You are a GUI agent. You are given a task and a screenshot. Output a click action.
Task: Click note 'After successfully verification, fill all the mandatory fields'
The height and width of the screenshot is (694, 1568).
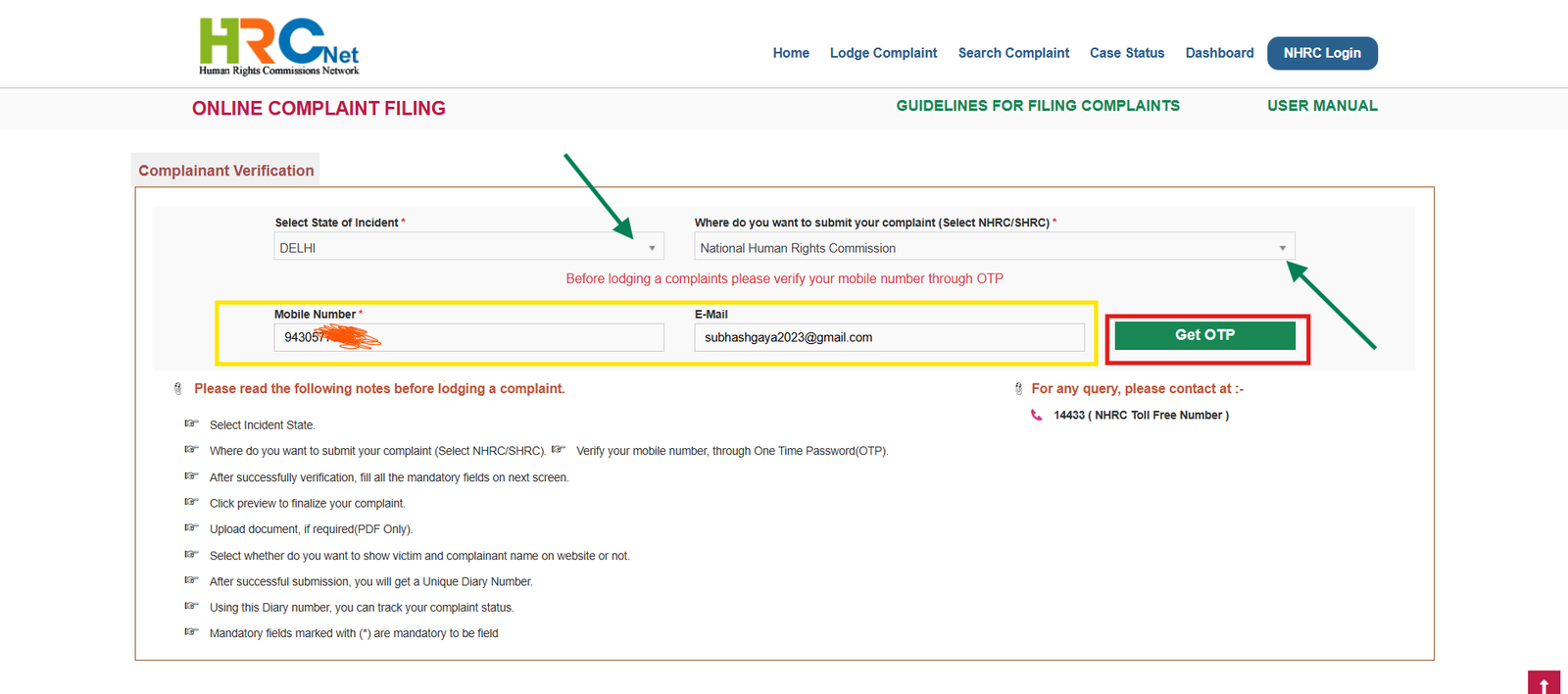pyautogui.click(x=389, y=478)
